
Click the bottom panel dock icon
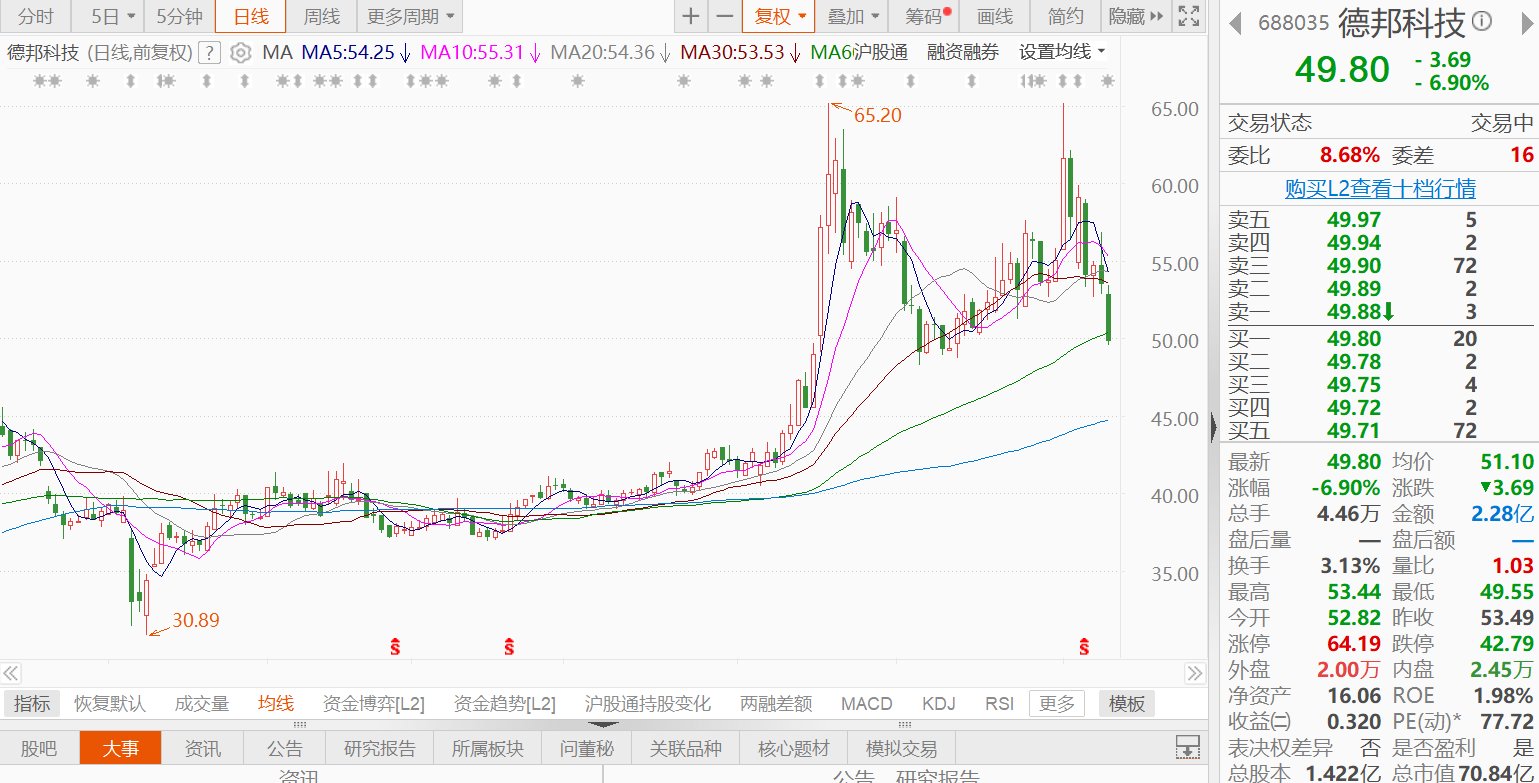click(1187, 747)
